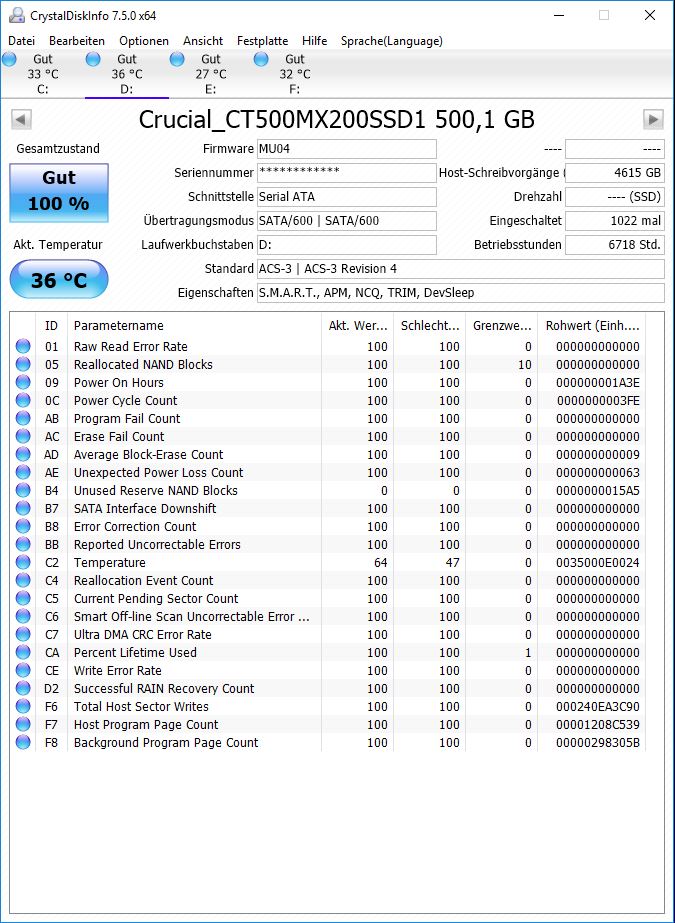
Task: Click status orb for Unused Reserve NAND Blocks
Action: (23, 490)
